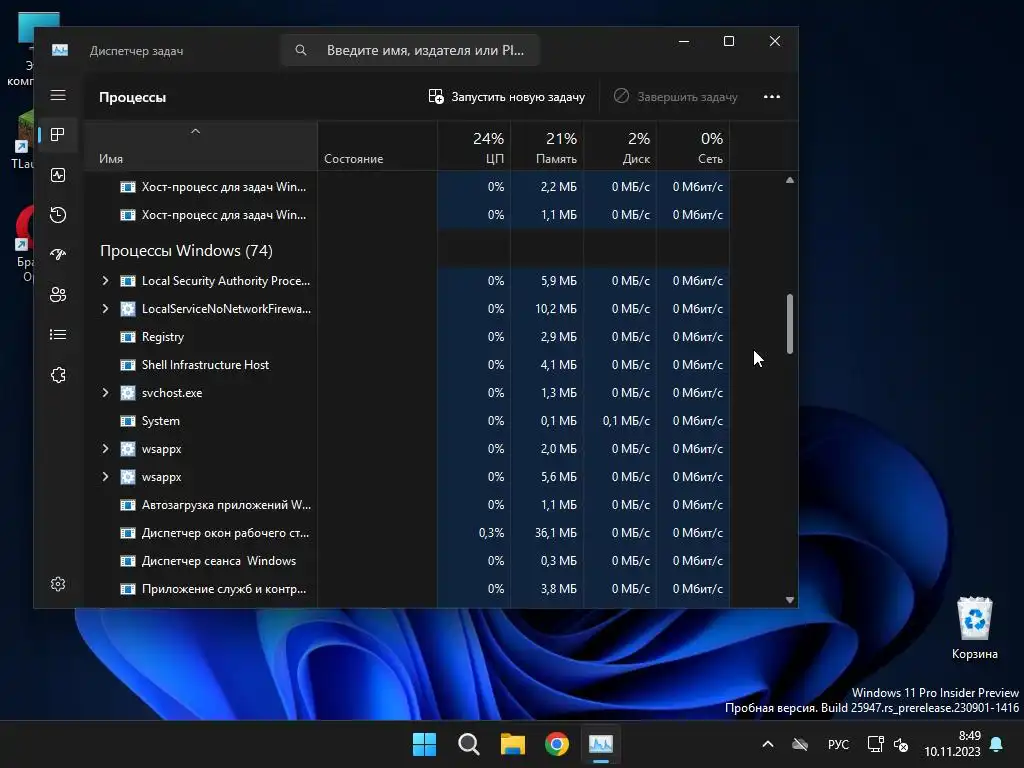Click the scrollbar up arrow
The image size is (1024, 768).
(x=790, y=180)
